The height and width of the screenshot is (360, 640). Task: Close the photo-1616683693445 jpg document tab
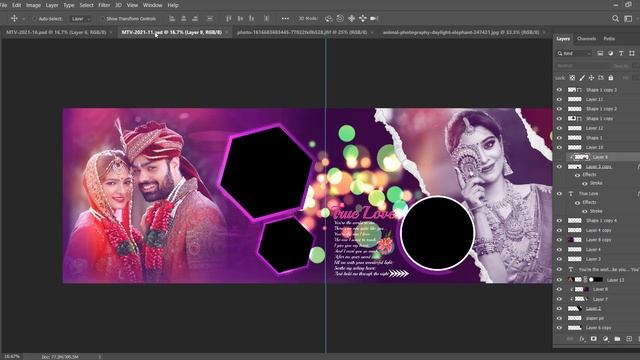coord(372,32)
